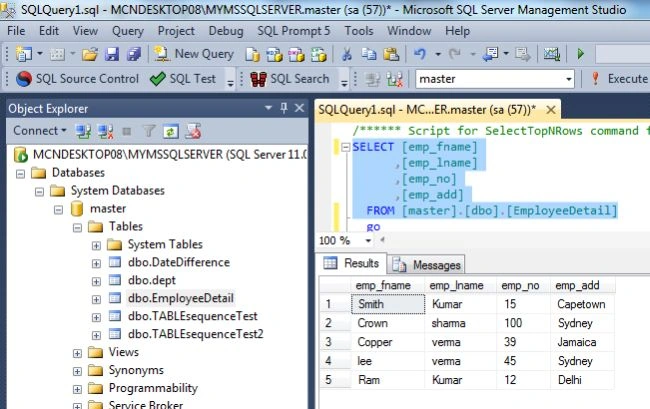
Task: Click the pin icon of Object Explorer
Action: [284, 109]
